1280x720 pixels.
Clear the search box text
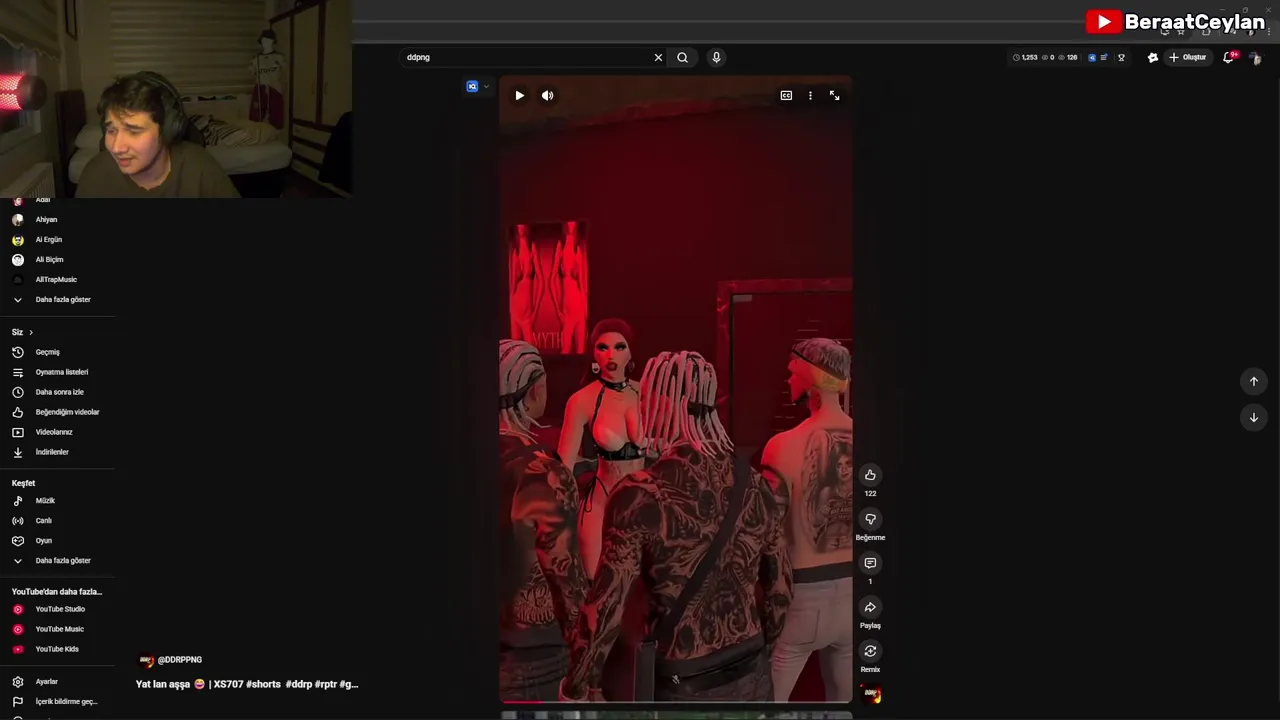click(x=658, y=57)
